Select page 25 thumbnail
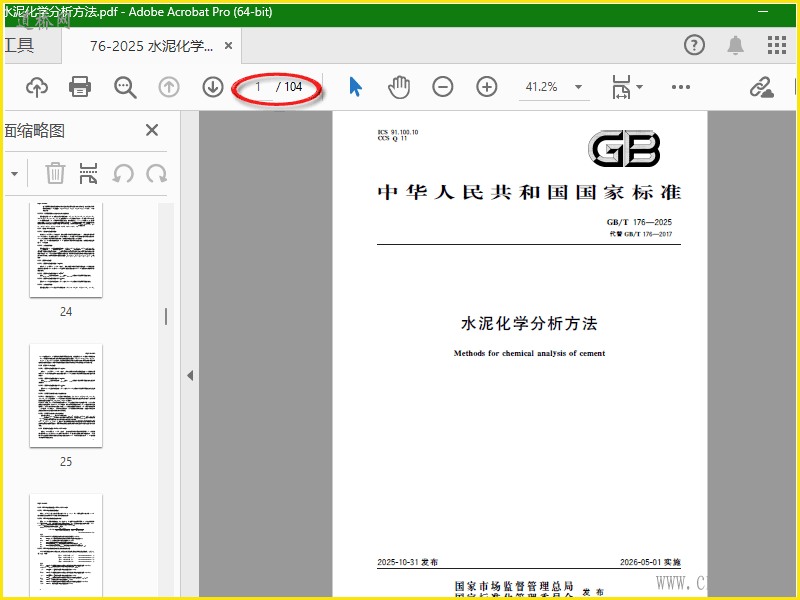Screen dimensions: 800x600 [66, 396]
